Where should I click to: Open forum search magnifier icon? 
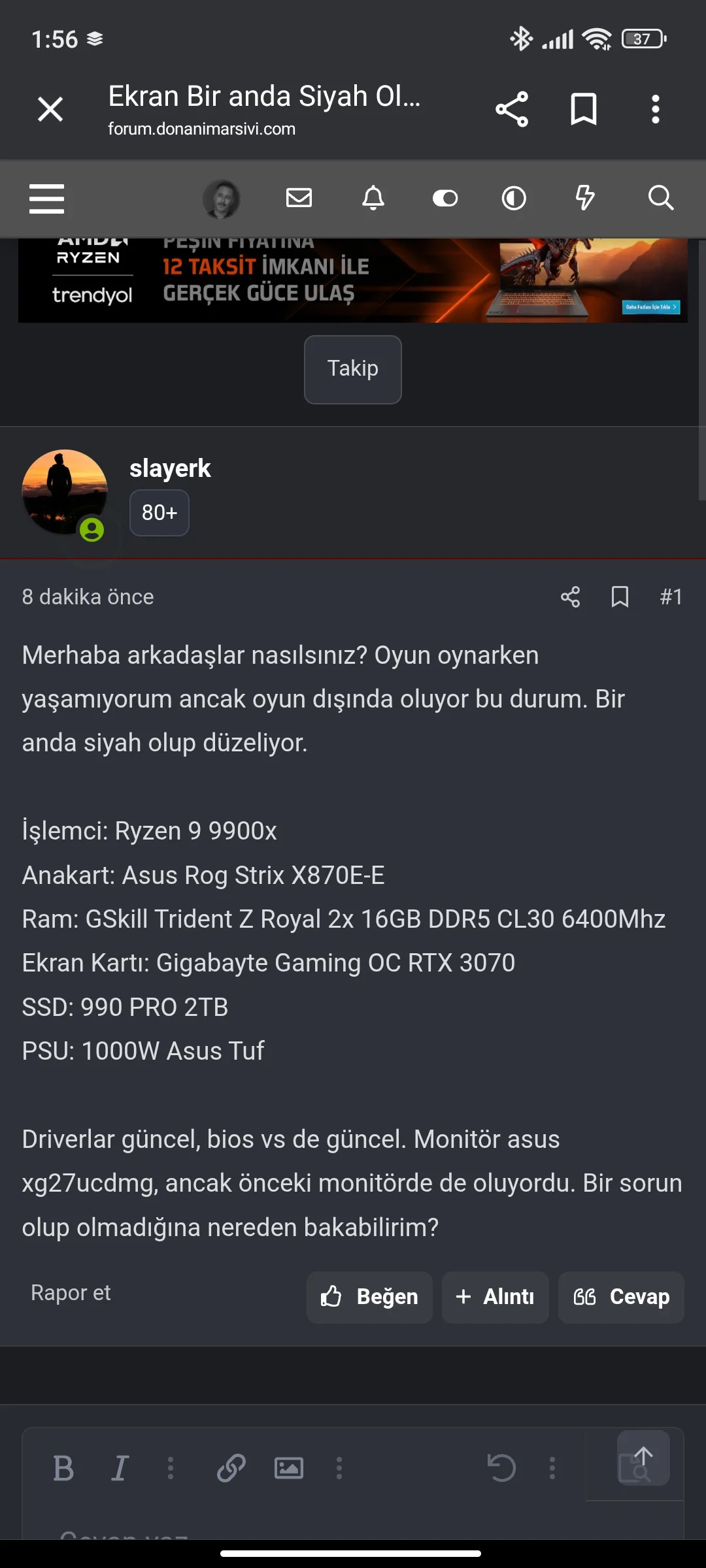[661, 197]
